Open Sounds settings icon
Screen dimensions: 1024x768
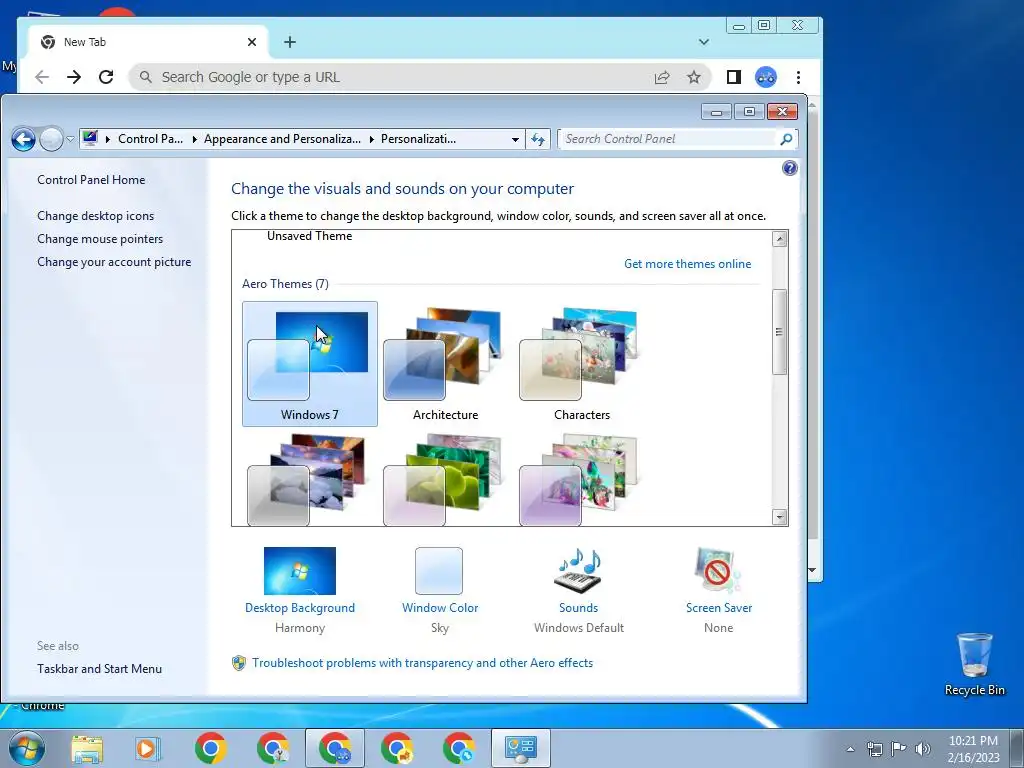578,571
